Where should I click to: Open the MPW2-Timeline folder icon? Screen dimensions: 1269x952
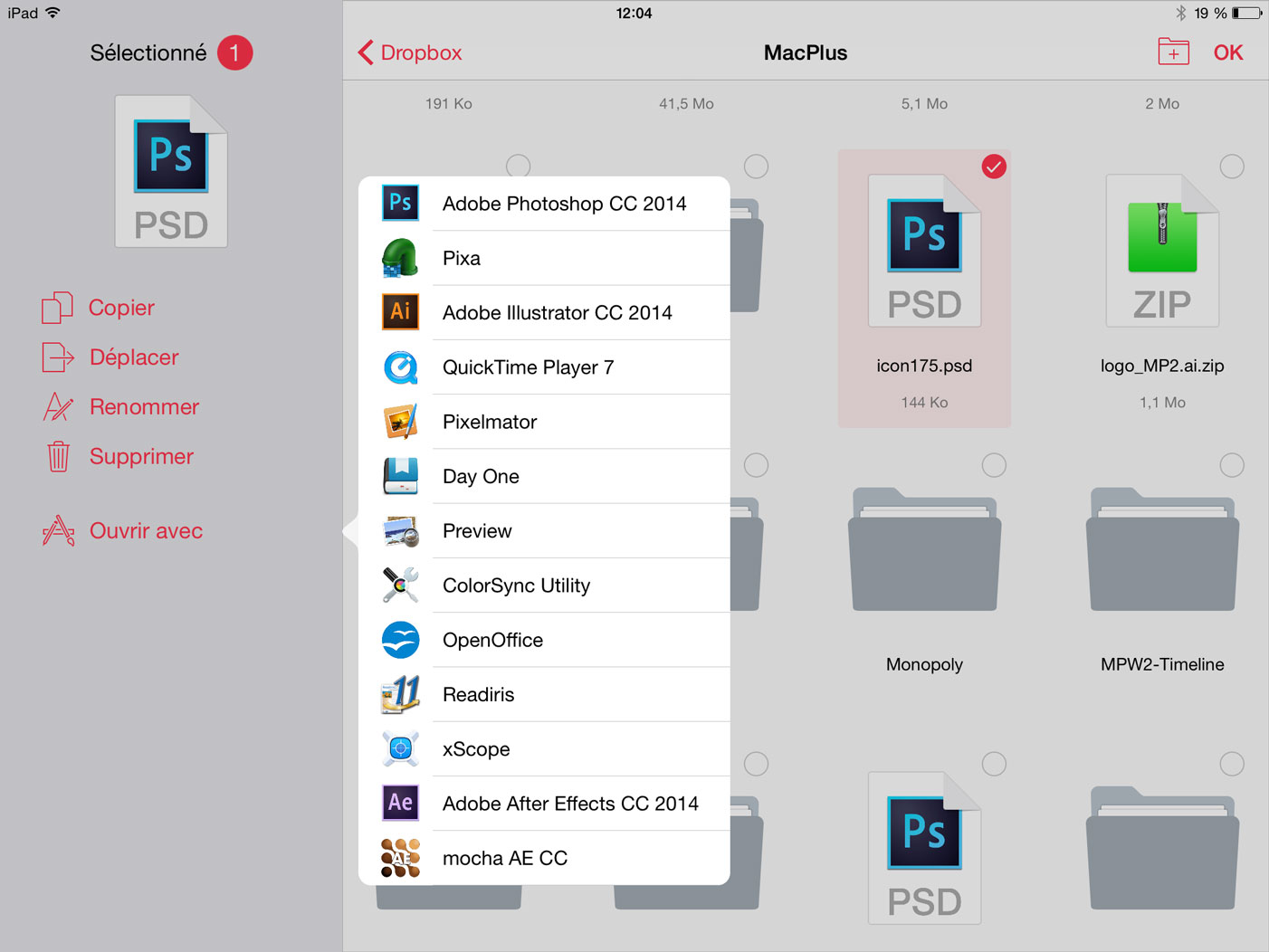[x=1162, y=550]
